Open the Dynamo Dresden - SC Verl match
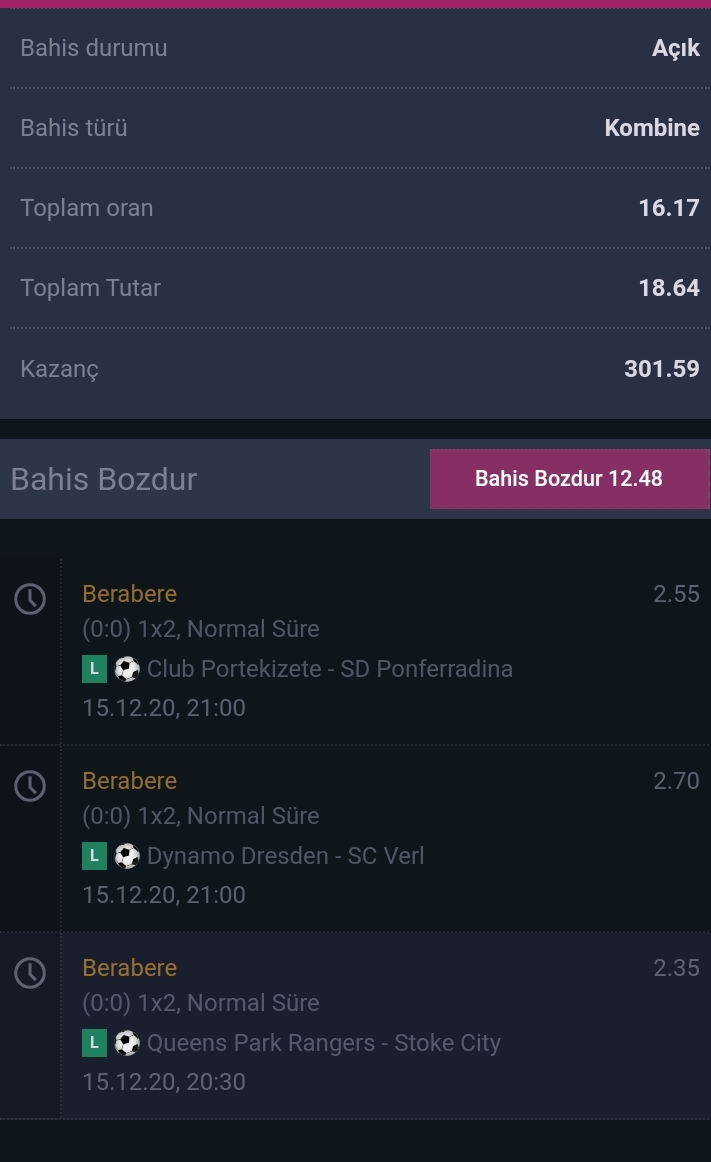This screenshot has width=711, height=1162. (285, 855)
